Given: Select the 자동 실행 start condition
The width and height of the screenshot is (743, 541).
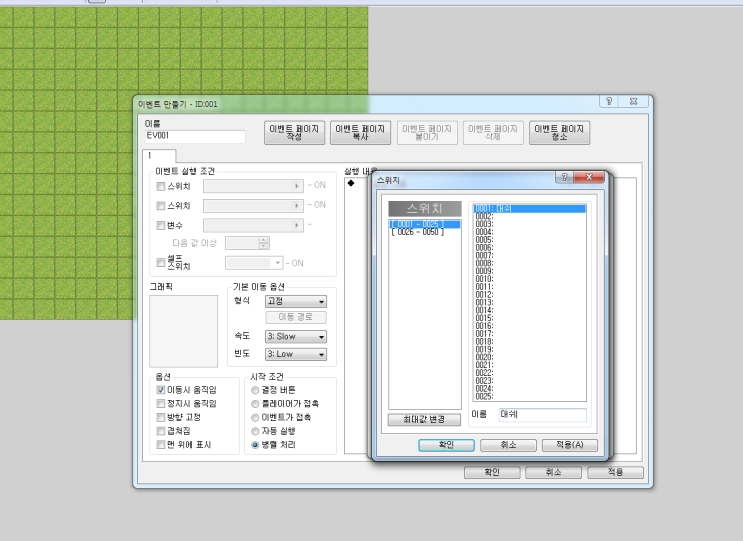Looking at the screenshot, I should 255,431.
